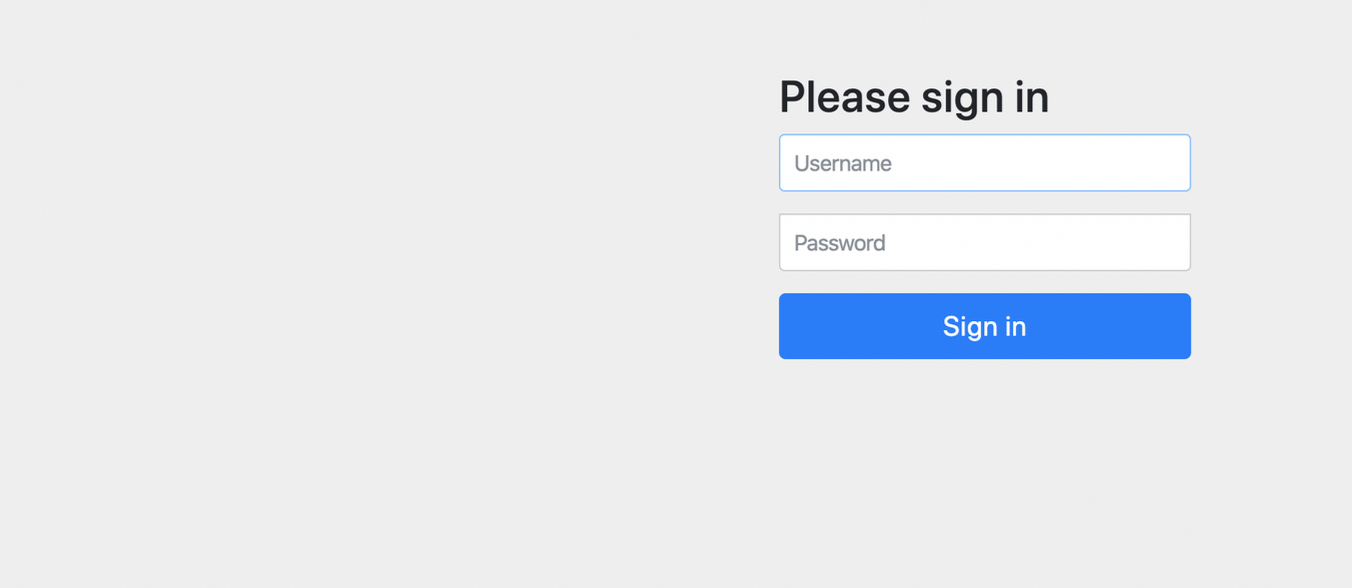Place cursor in the Username box
This screenshot has width=1352, height=588.
(x=984, y=163)
